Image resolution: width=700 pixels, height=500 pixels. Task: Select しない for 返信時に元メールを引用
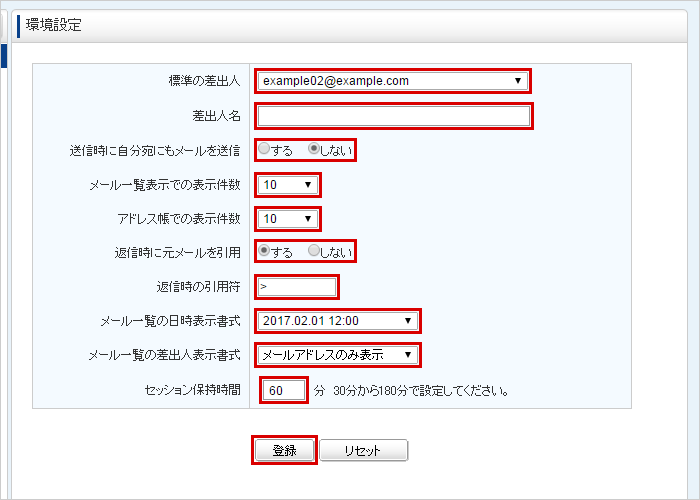click(x=314, y=250)
